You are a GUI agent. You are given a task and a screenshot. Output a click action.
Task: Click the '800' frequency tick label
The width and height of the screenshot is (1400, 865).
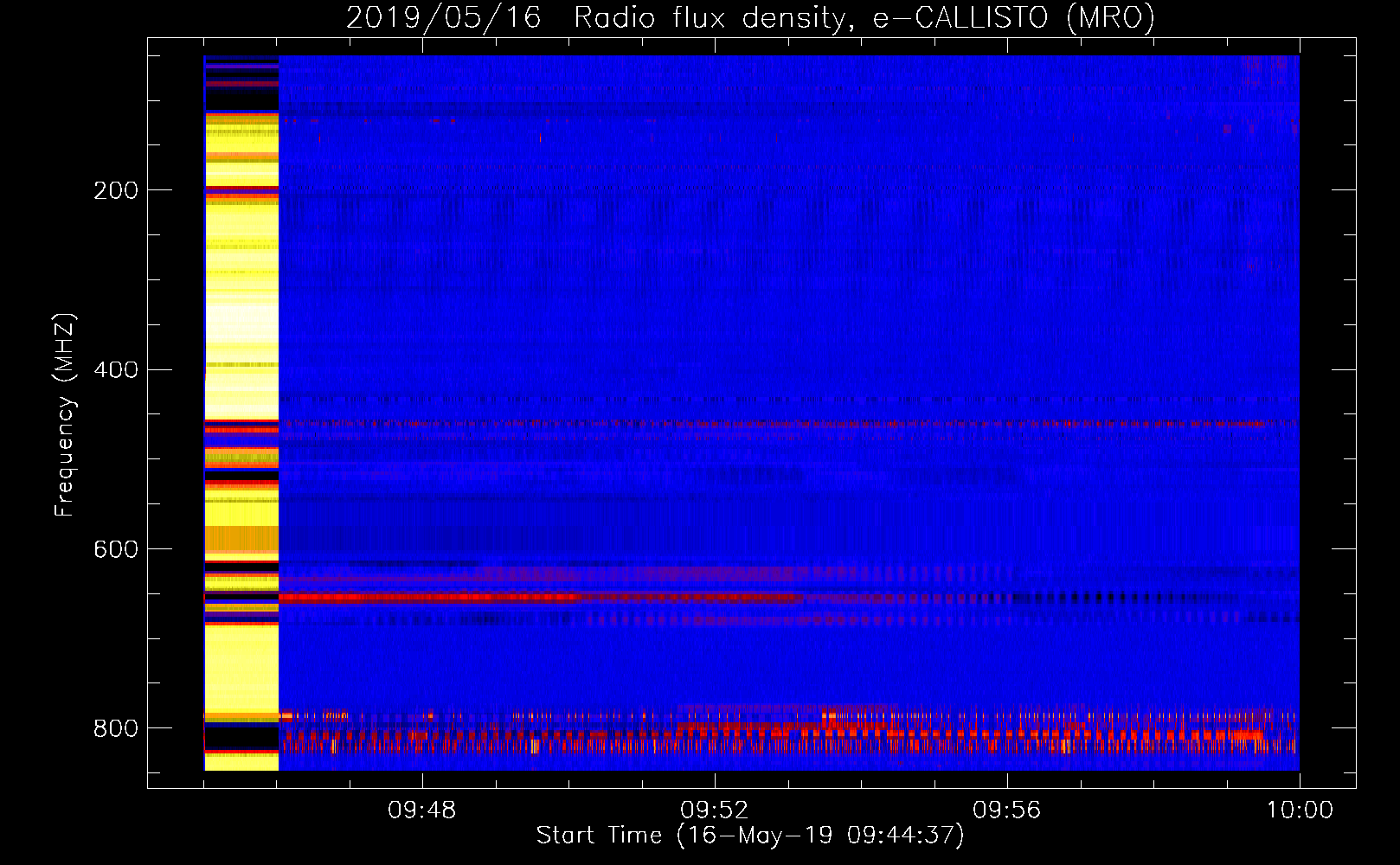tap(116, 728)
